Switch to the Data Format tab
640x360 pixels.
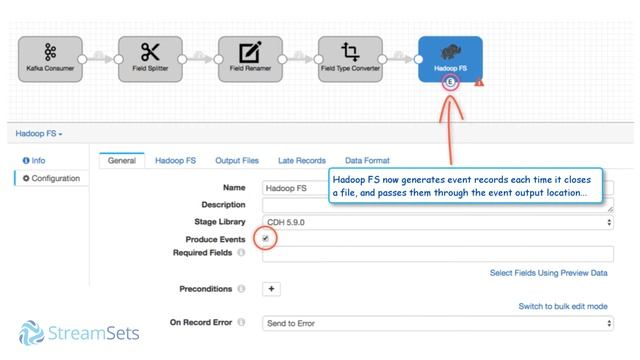click(367, 160)
